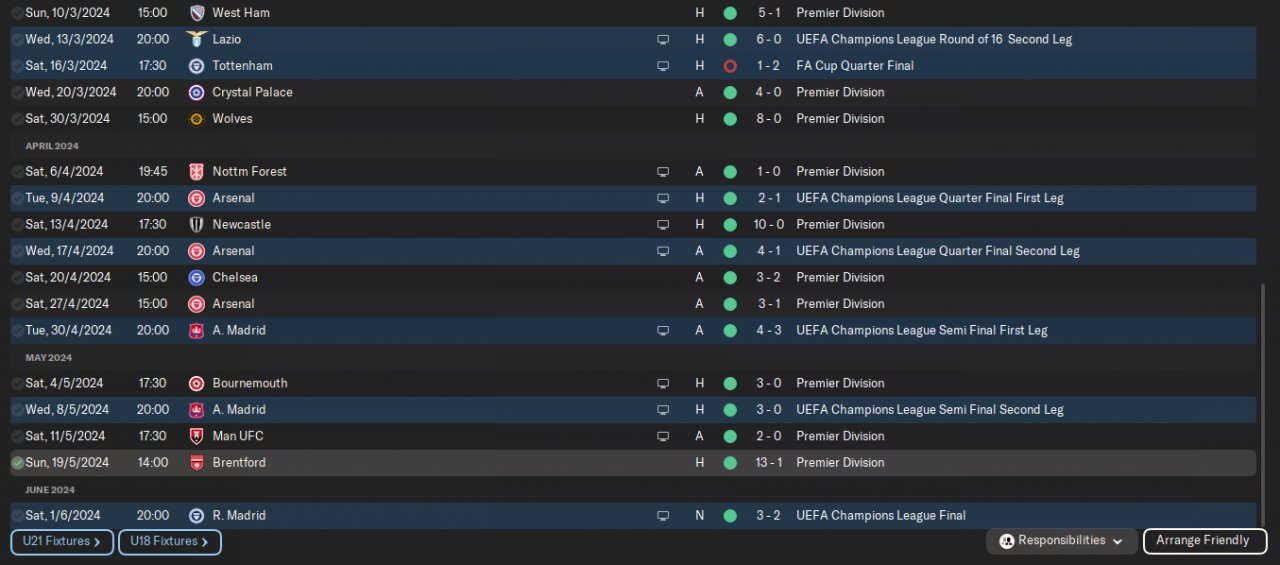1280x565 pixels.
Task: Open the 3 - 2 result against R. Madrid
Action: pyautogui.click(x=769, y=516)
